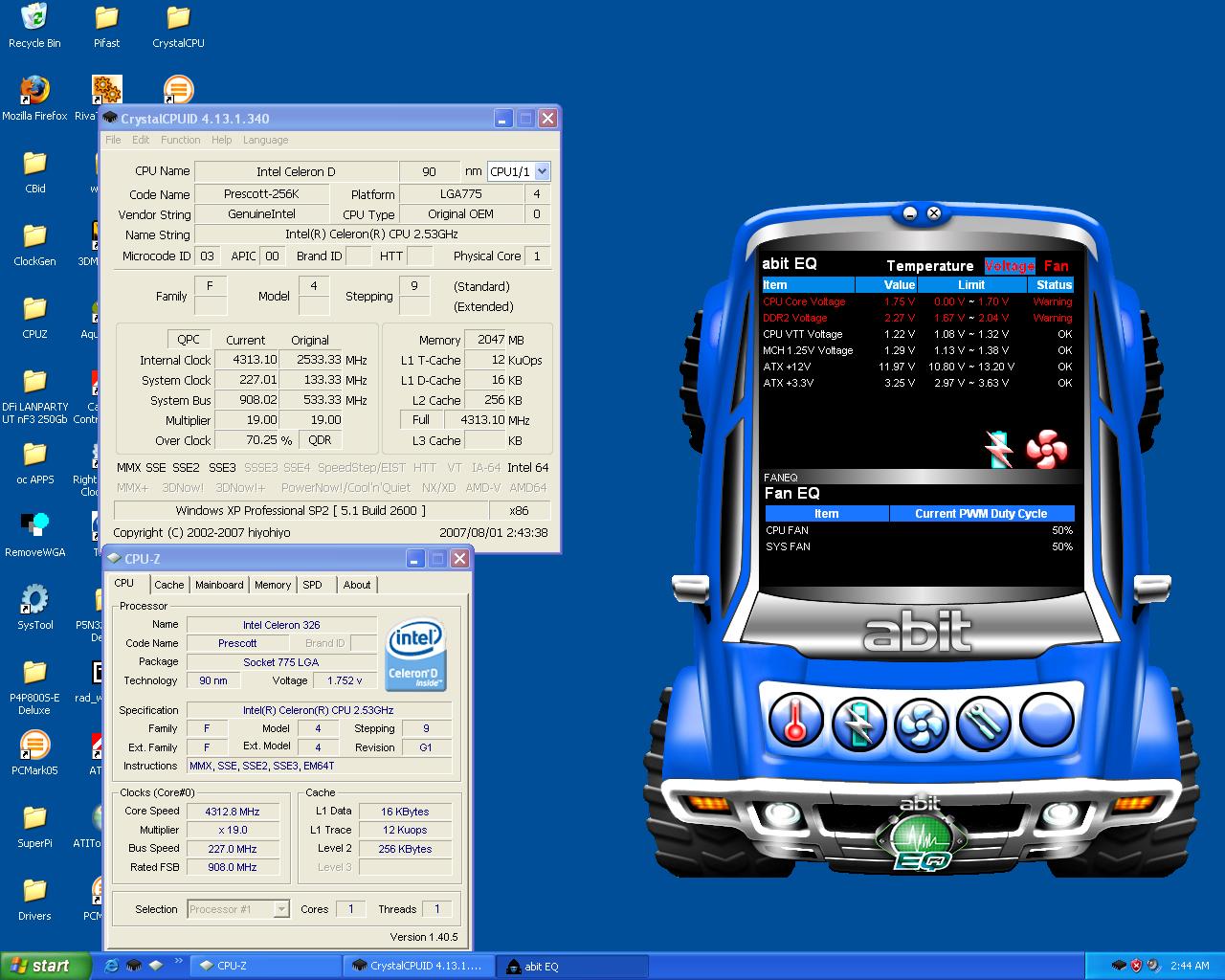Click the voltage battery icon in abit EQ panel
This screenshot has height=980, width=1225.
click(999, 449)
